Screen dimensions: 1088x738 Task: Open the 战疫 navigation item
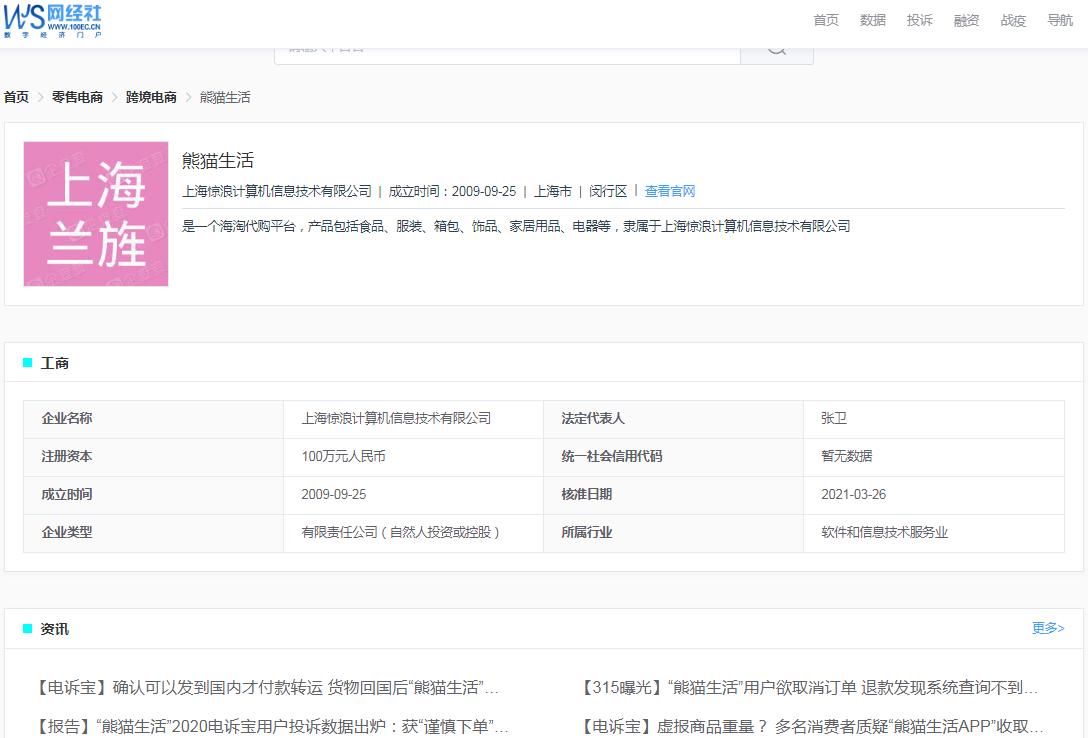[1012, 19]
